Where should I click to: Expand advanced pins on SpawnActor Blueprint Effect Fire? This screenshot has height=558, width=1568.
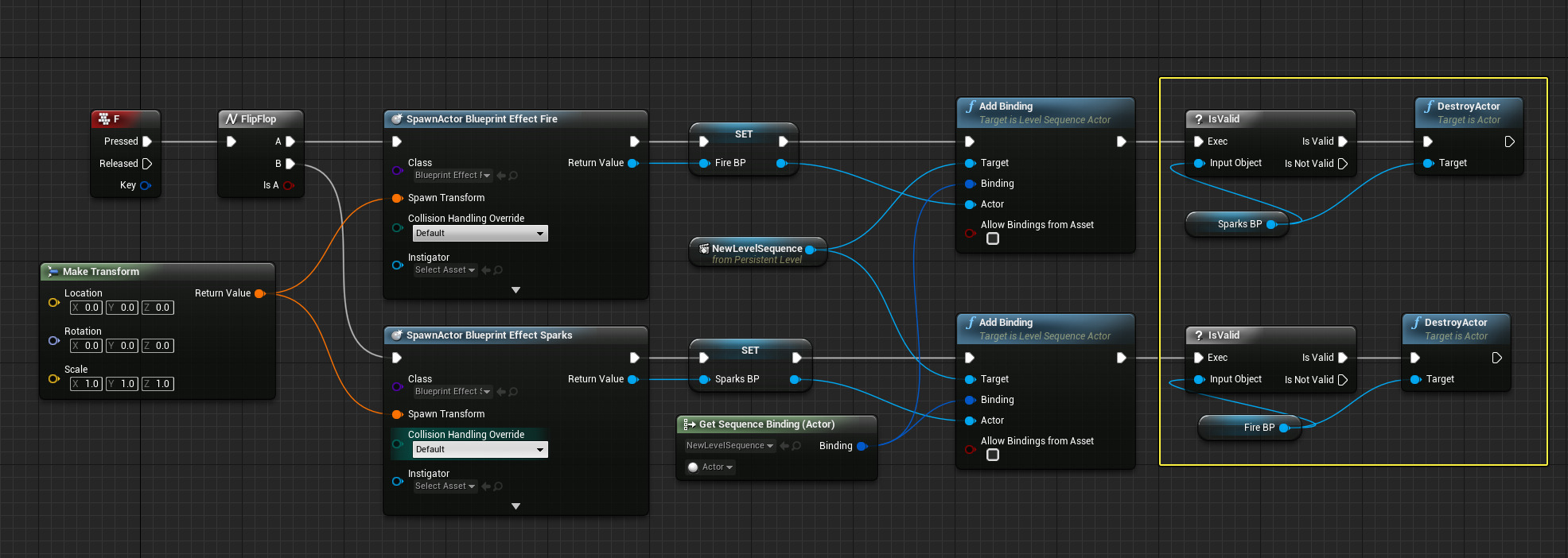(516, 290)
